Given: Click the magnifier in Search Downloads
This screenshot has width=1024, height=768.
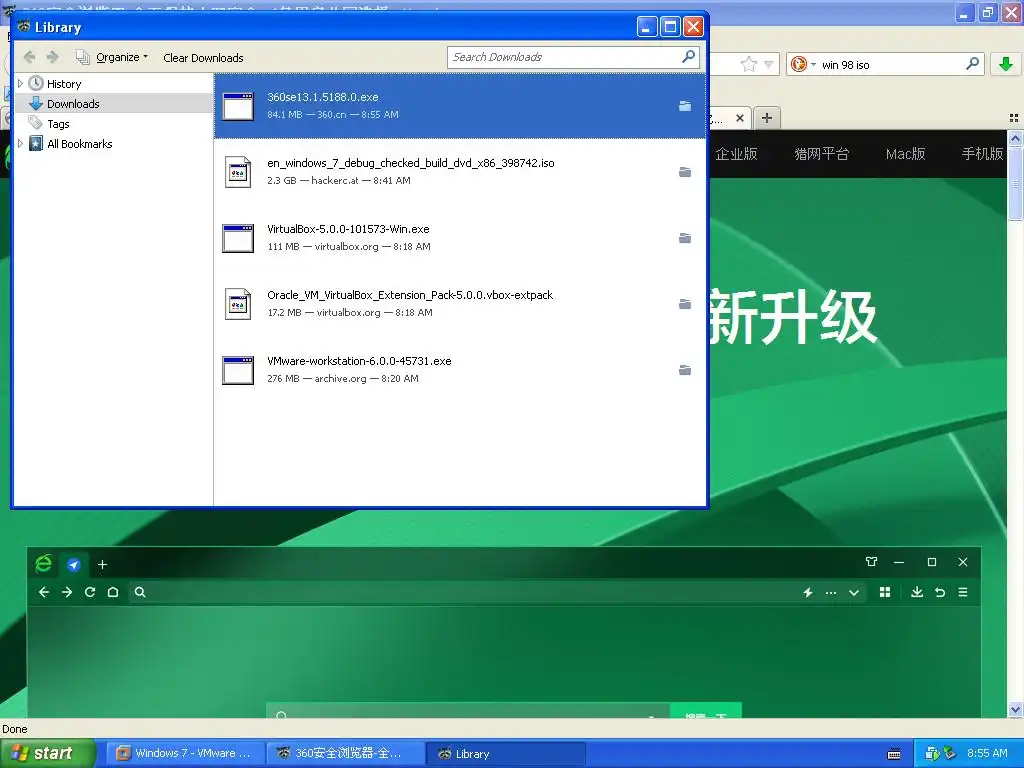Looking at the screenshot, I should tap(688, 57).
